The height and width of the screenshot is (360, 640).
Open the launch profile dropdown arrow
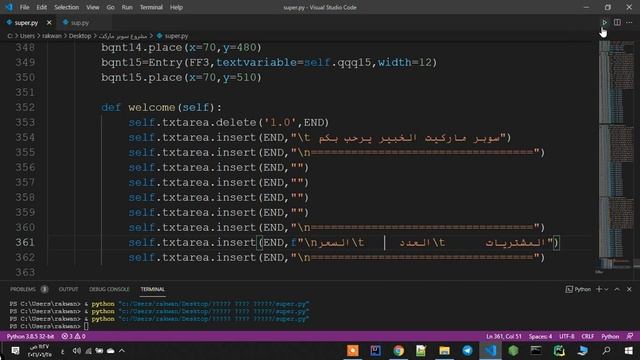point(606,289)
